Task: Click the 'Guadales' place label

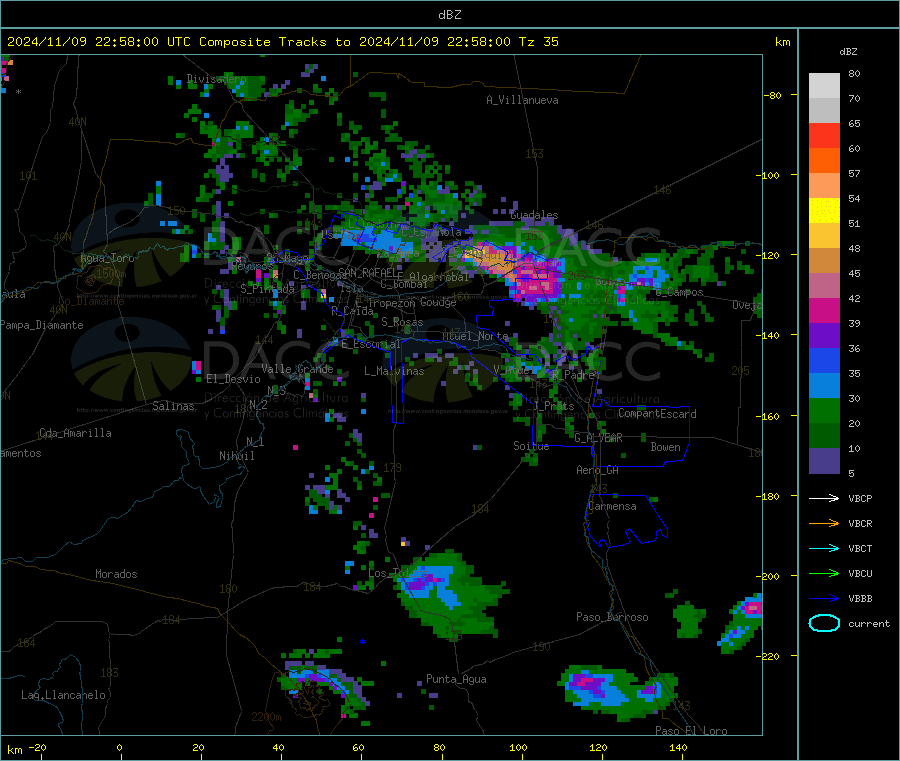Action: point(534,215)
